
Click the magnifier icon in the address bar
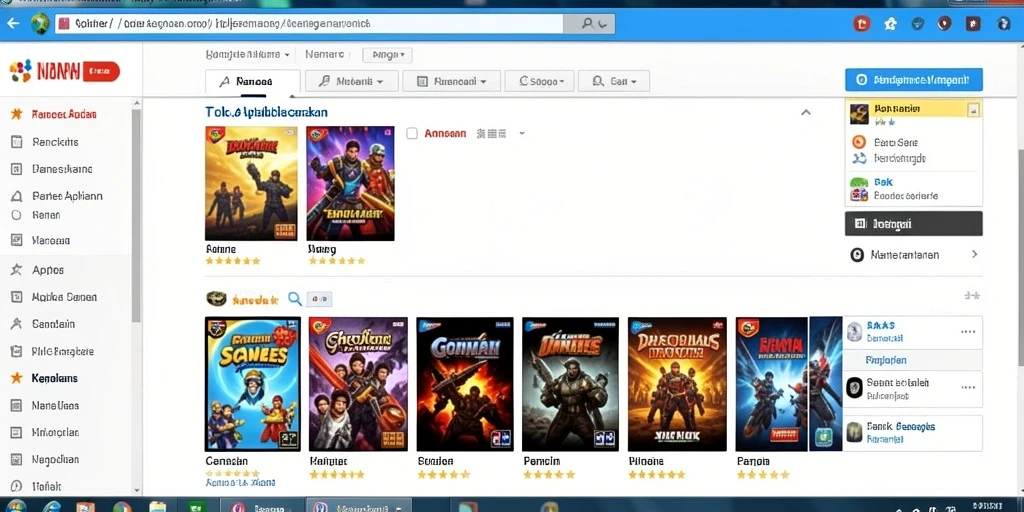pyautogui.click(x=588, y=24)
